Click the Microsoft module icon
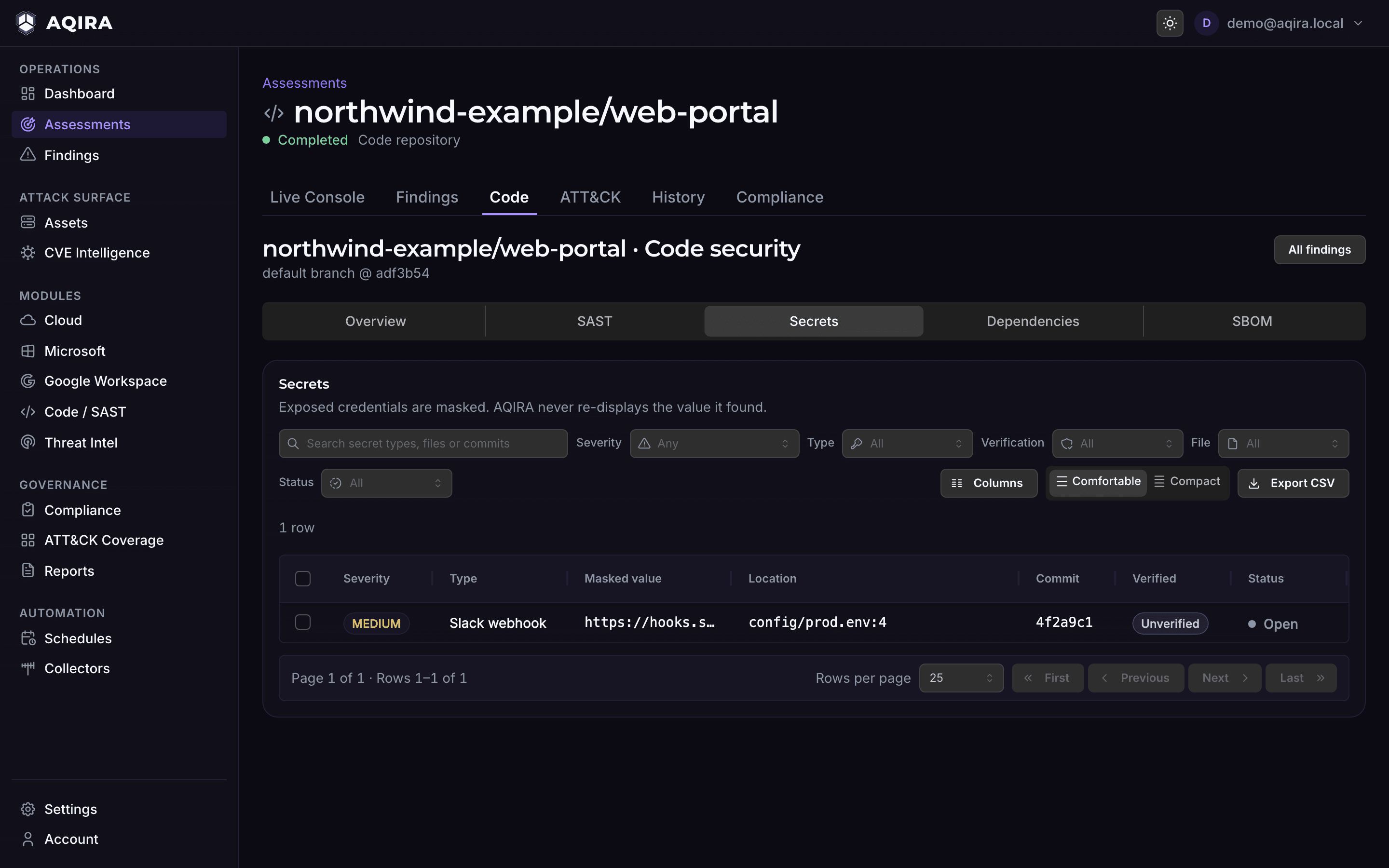The height and width of the screenshot is (868, 1389). [x=27, y=351]
